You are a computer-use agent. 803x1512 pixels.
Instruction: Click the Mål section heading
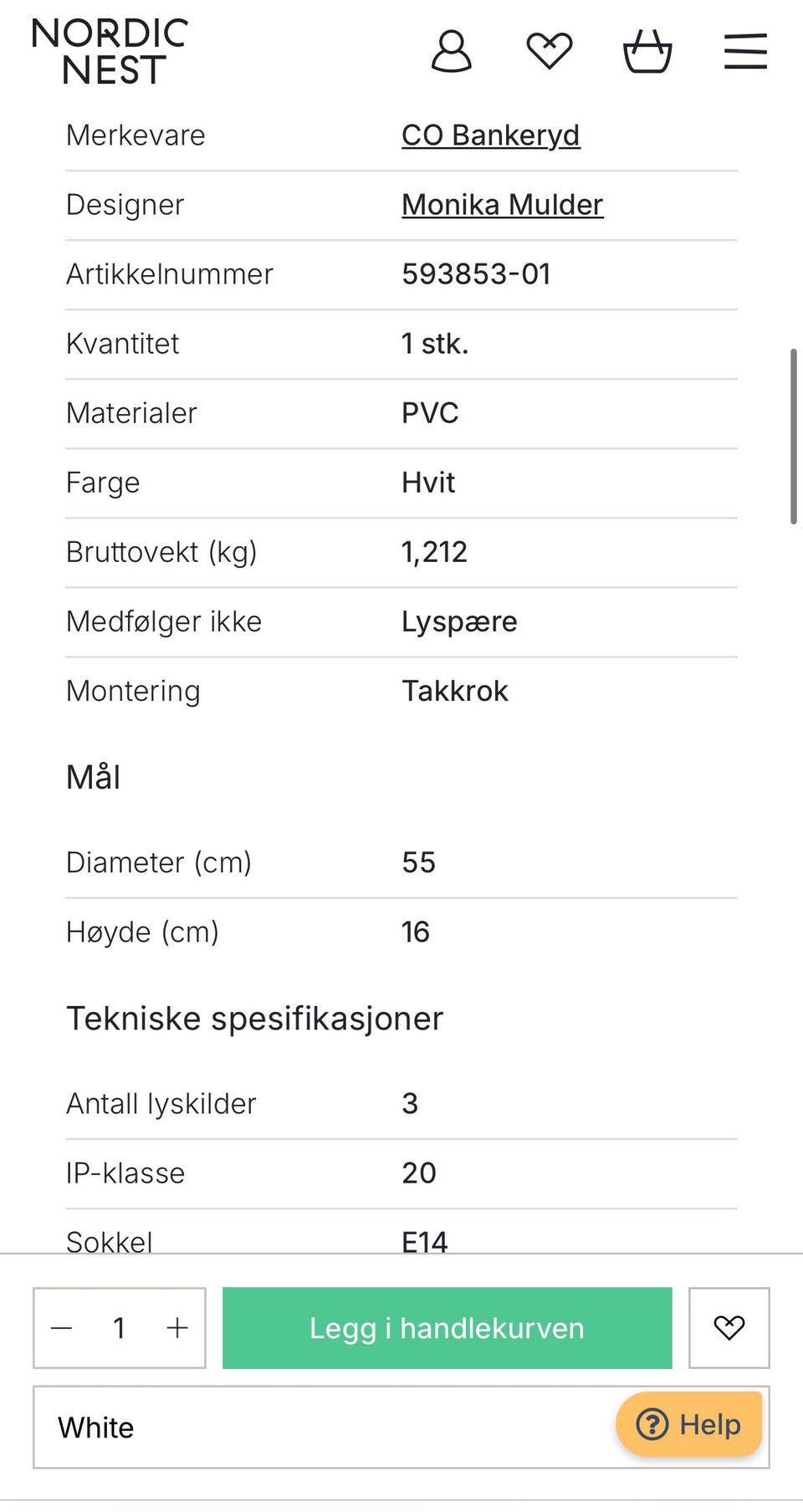coord(94,778)
